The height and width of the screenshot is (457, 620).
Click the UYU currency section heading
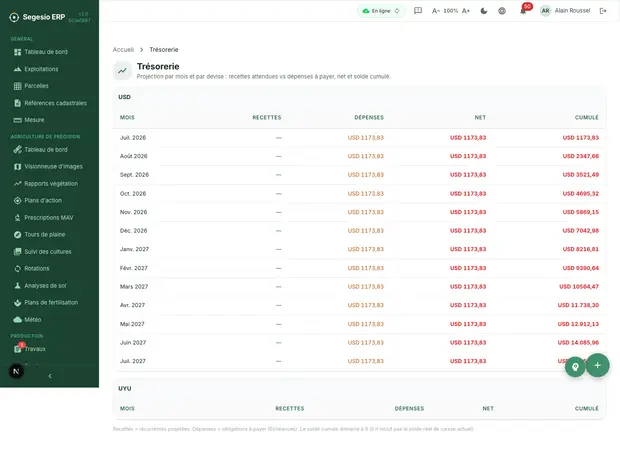pos(125,388)
